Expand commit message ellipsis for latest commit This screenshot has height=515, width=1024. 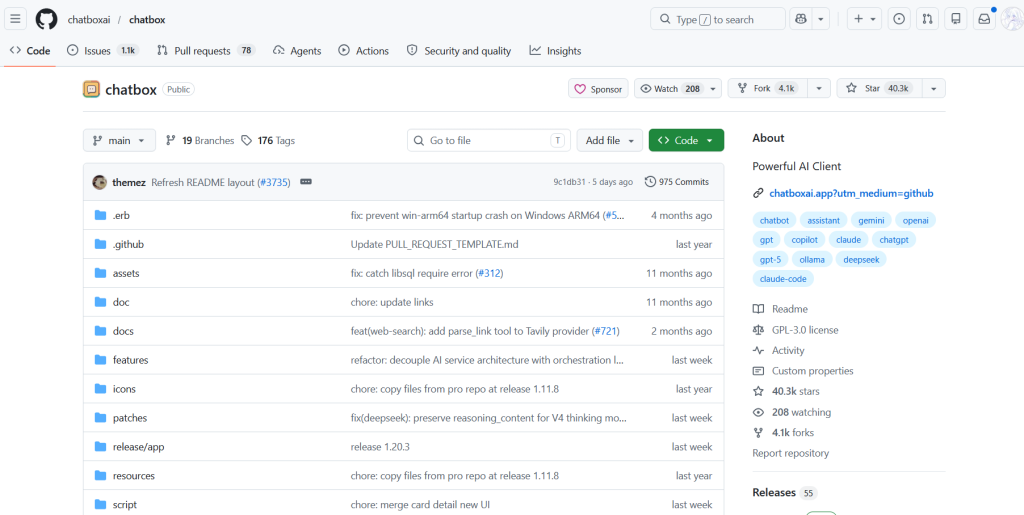coord(306,182)
